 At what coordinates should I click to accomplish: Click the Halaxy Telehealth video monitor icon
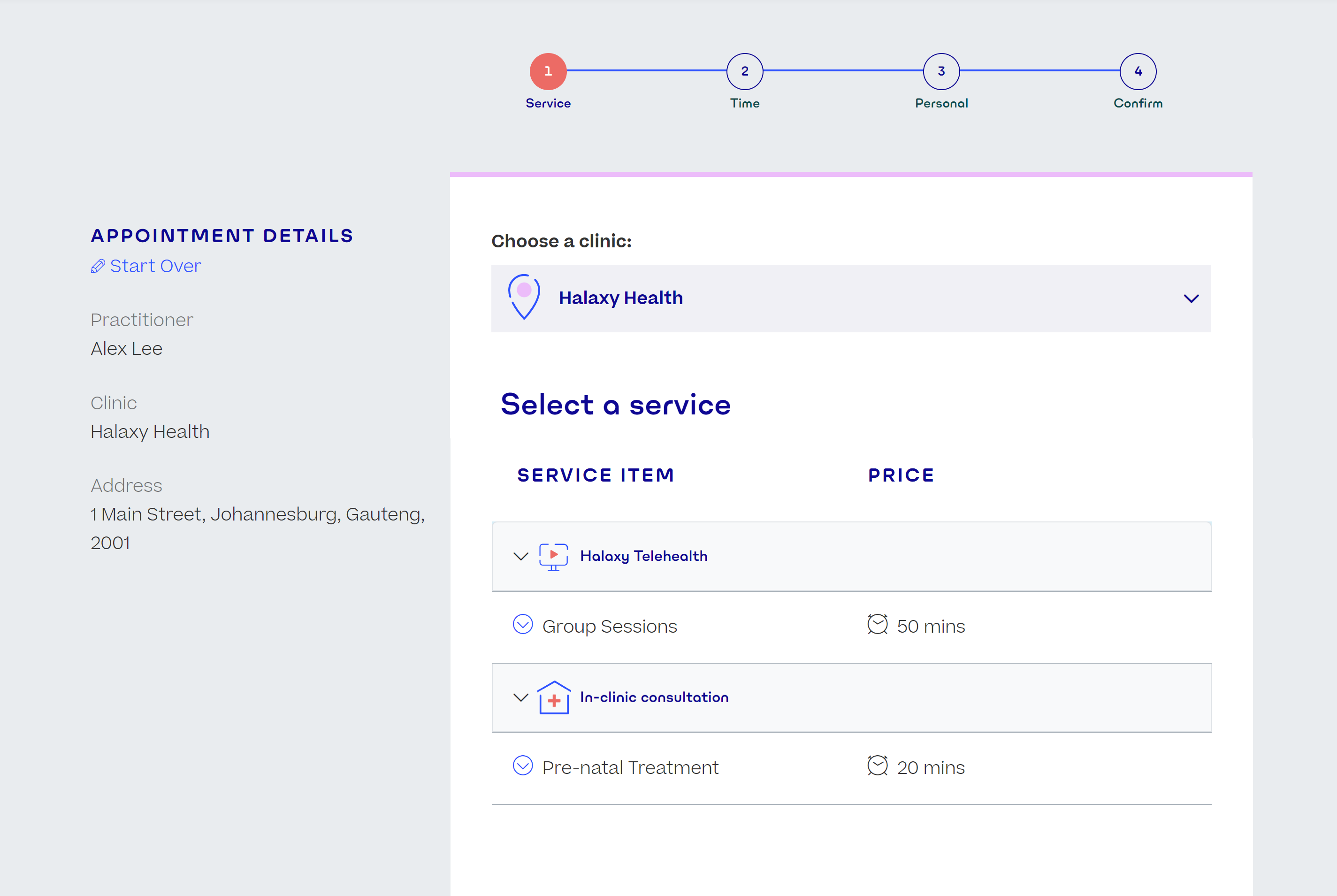pyautogui.click(x=554, y=557)
